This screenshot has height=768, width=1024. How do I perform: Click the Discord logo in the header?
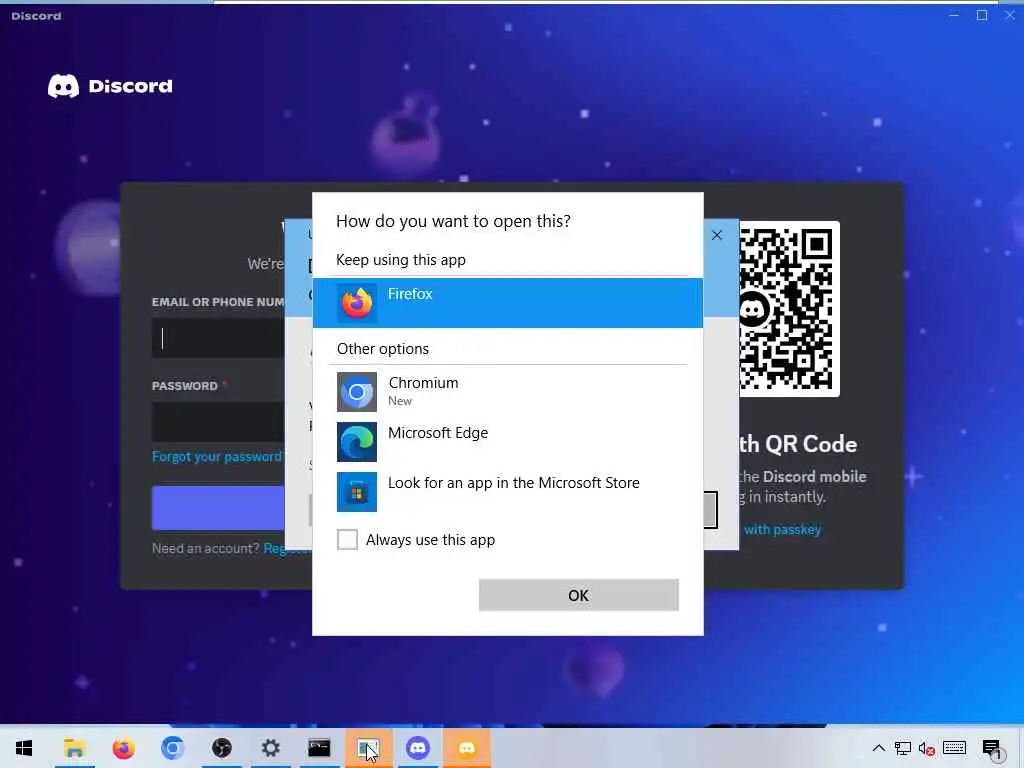coord(110,86)
